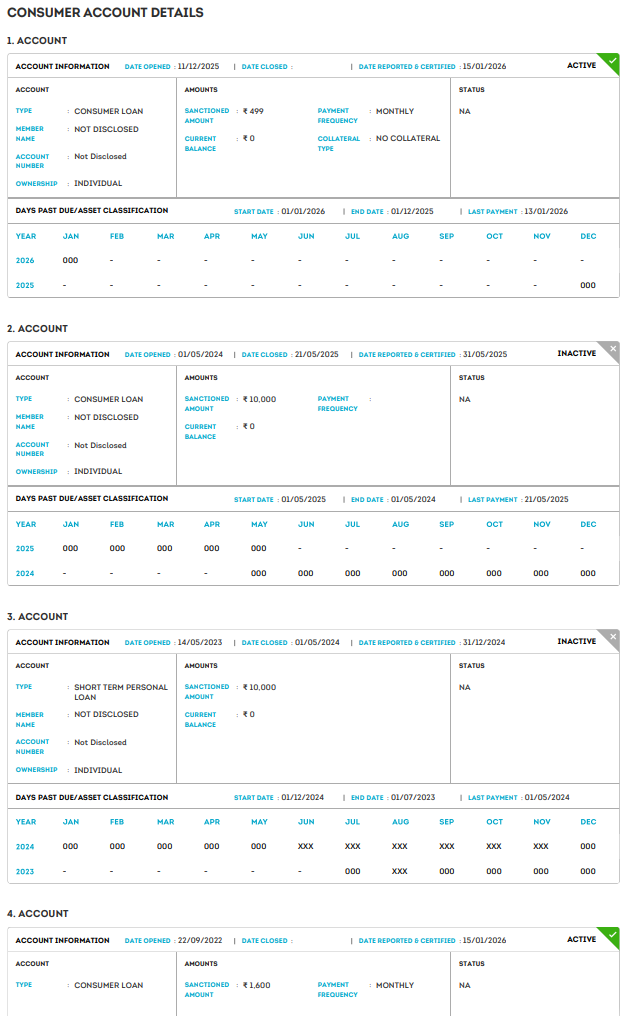Image resolution: width=632 pixels, height=1016 pixels.
Task: Click the date closed 01/05/2024 in account 3
Action: point(317,642)
